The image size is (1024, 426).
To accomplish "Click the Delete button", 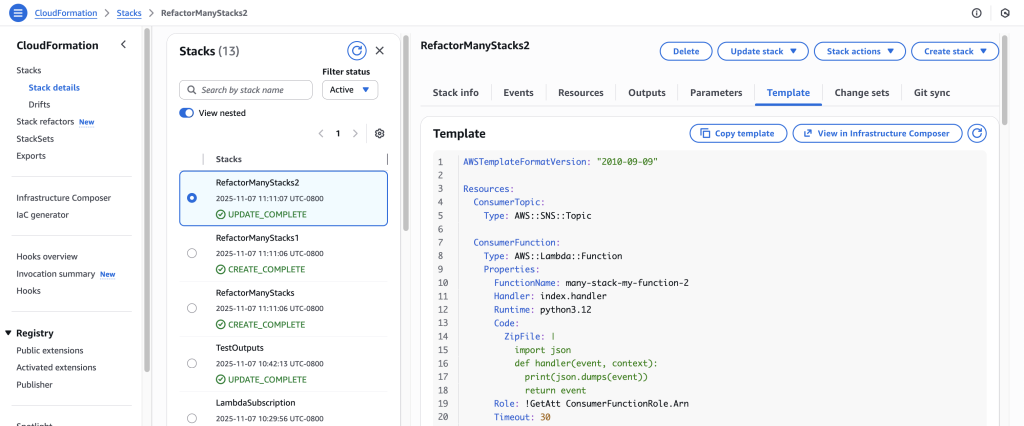I will point(686,51).
